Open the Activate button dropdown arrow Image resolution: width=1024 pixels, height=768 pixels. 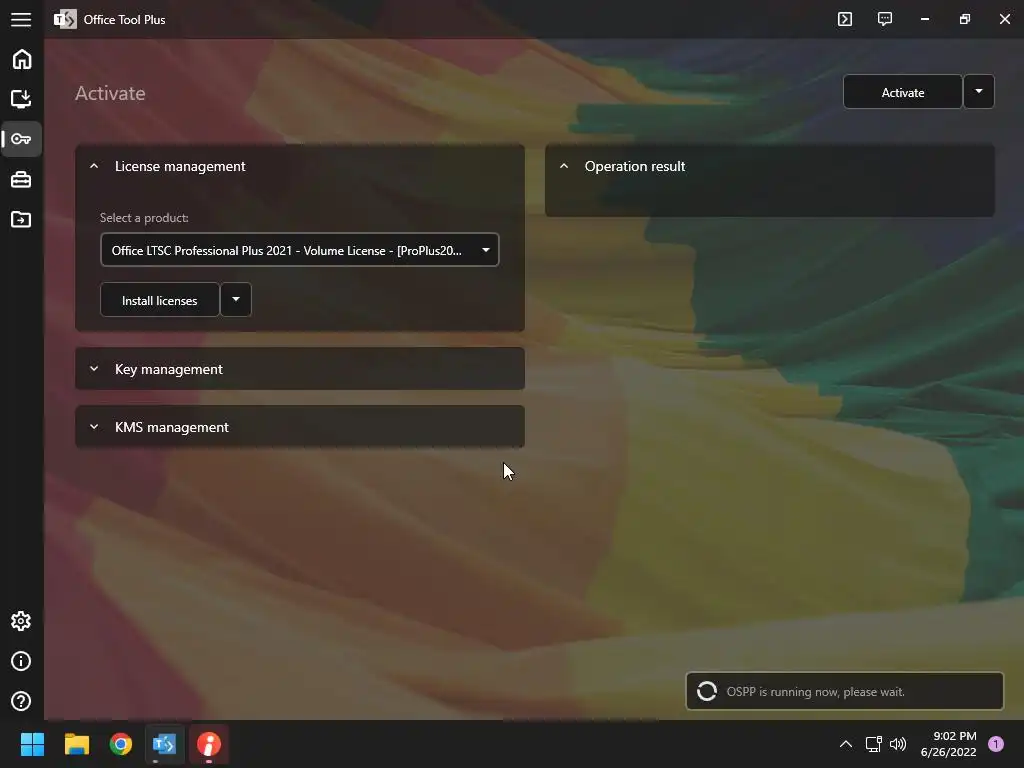pos(979,92)
